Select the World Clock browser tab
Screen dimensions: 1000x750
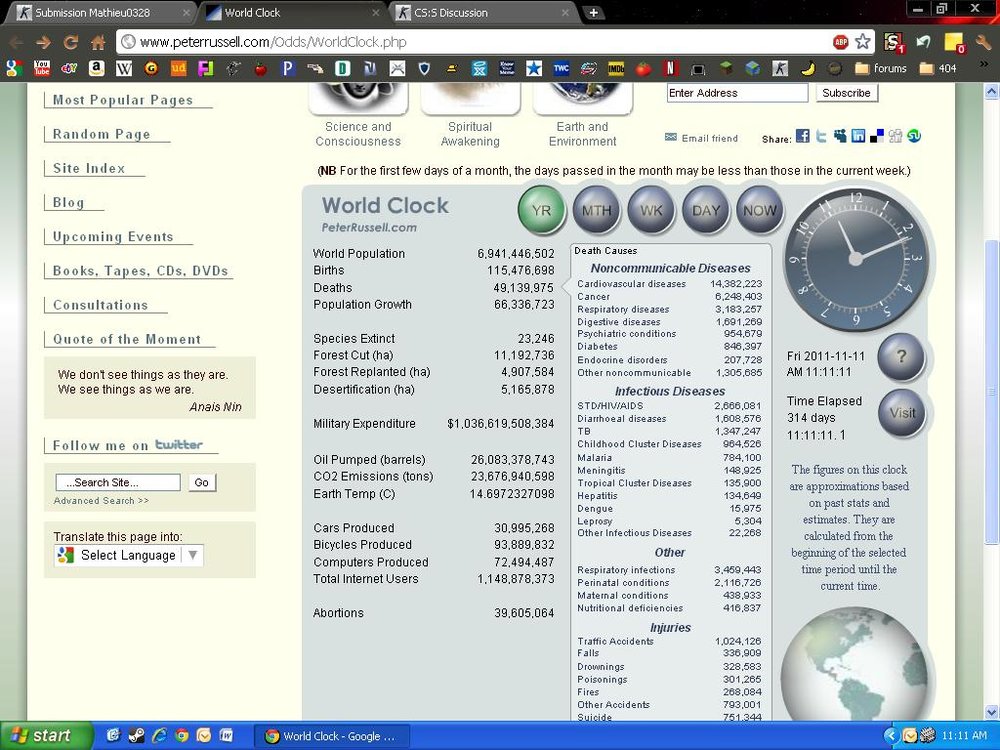click(291, 13)
